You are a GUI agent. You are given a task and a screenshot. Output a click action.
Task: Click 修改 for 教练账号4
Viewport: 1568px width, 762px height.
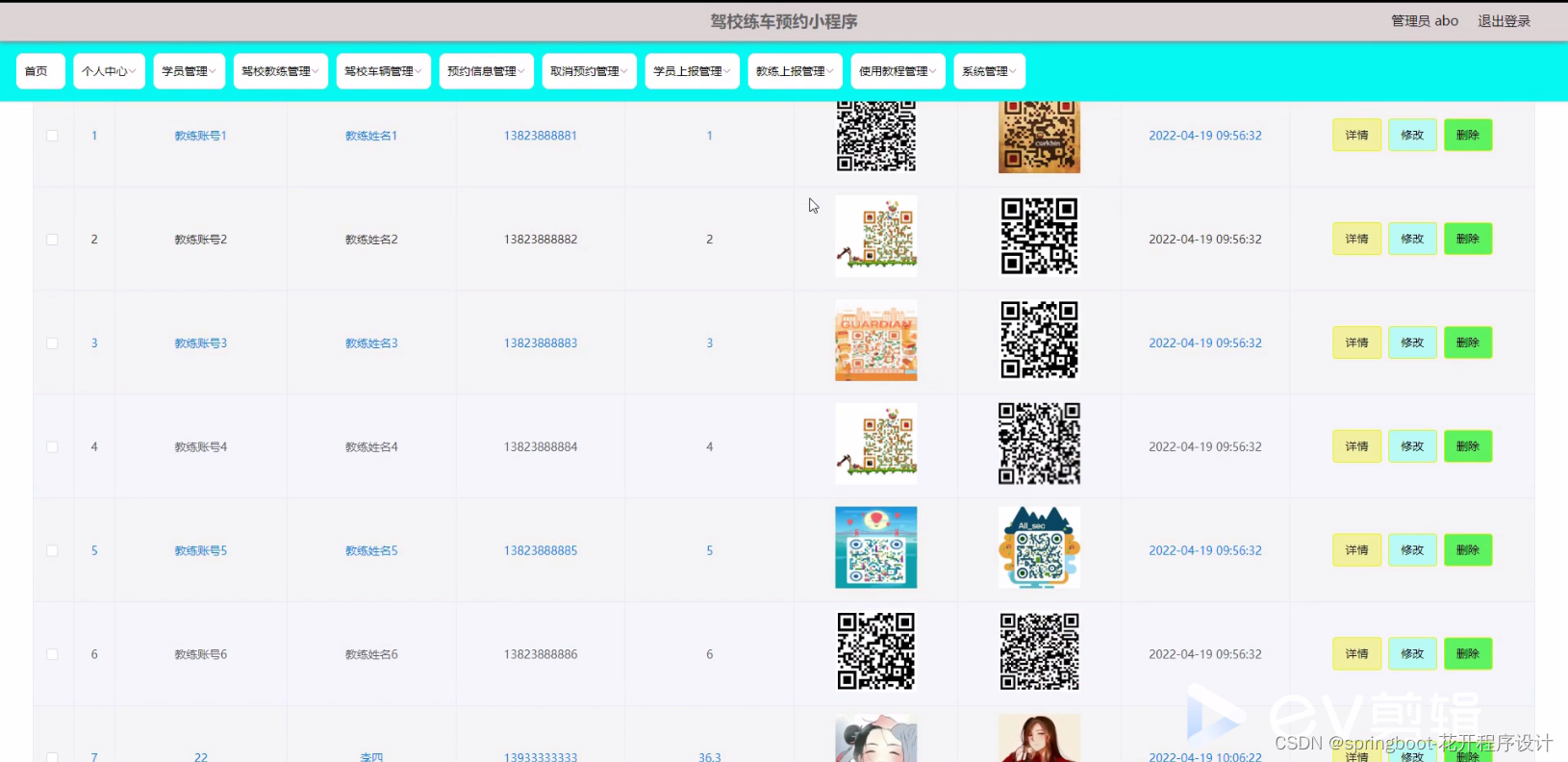click(1412, 446)
